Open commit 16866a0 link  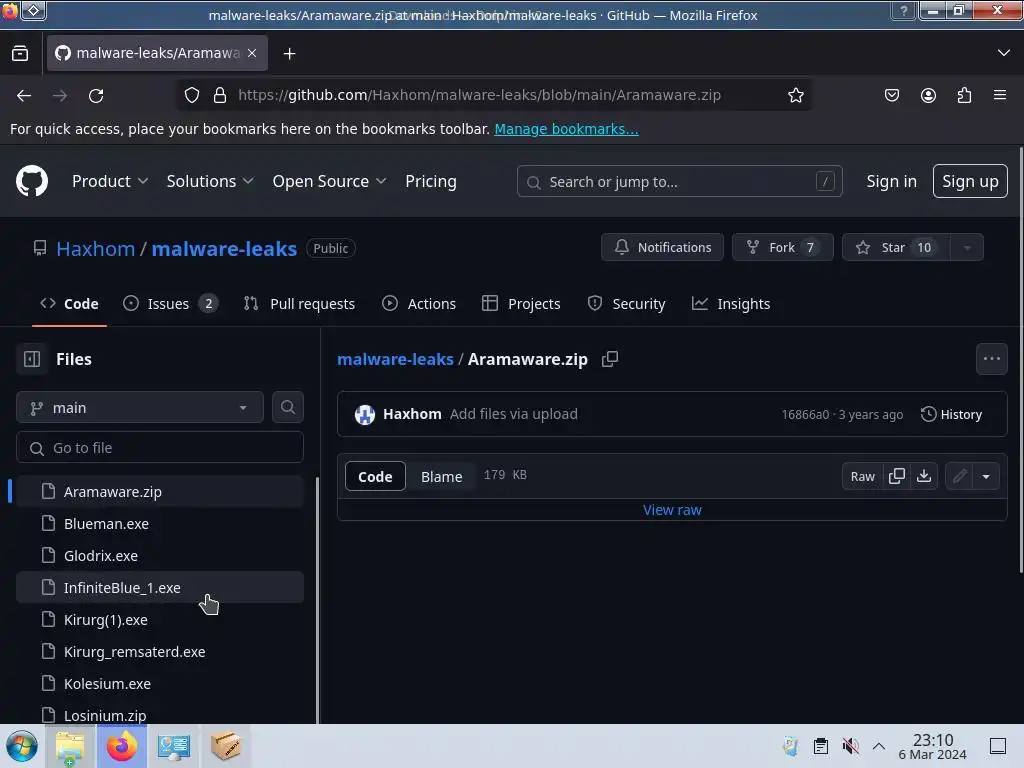tap(805, 415)
